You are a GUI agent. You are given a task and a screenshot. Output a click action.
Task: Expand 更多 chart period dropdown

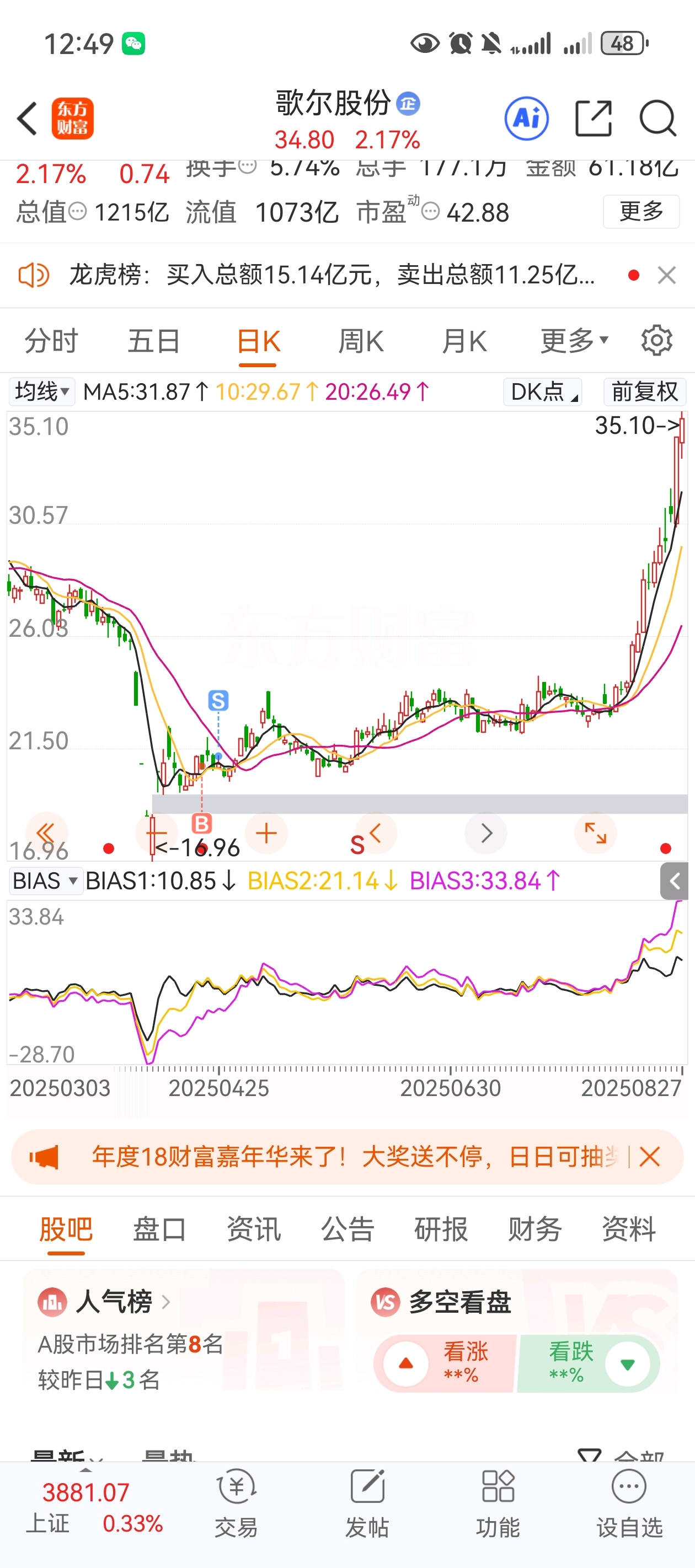[574, 340]
